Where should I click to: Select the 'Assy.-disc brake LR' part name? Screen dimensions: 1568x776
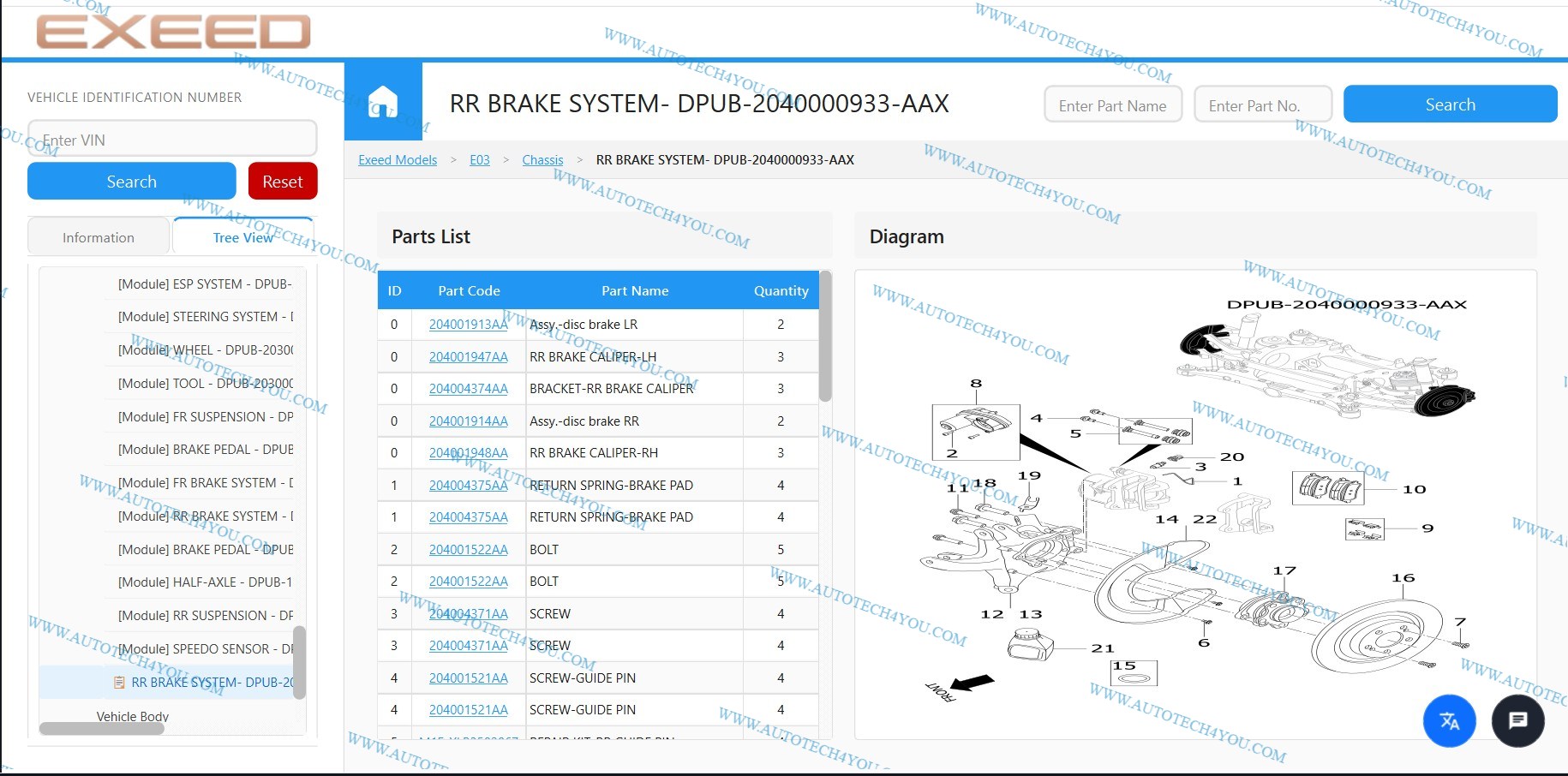(584, 325)
